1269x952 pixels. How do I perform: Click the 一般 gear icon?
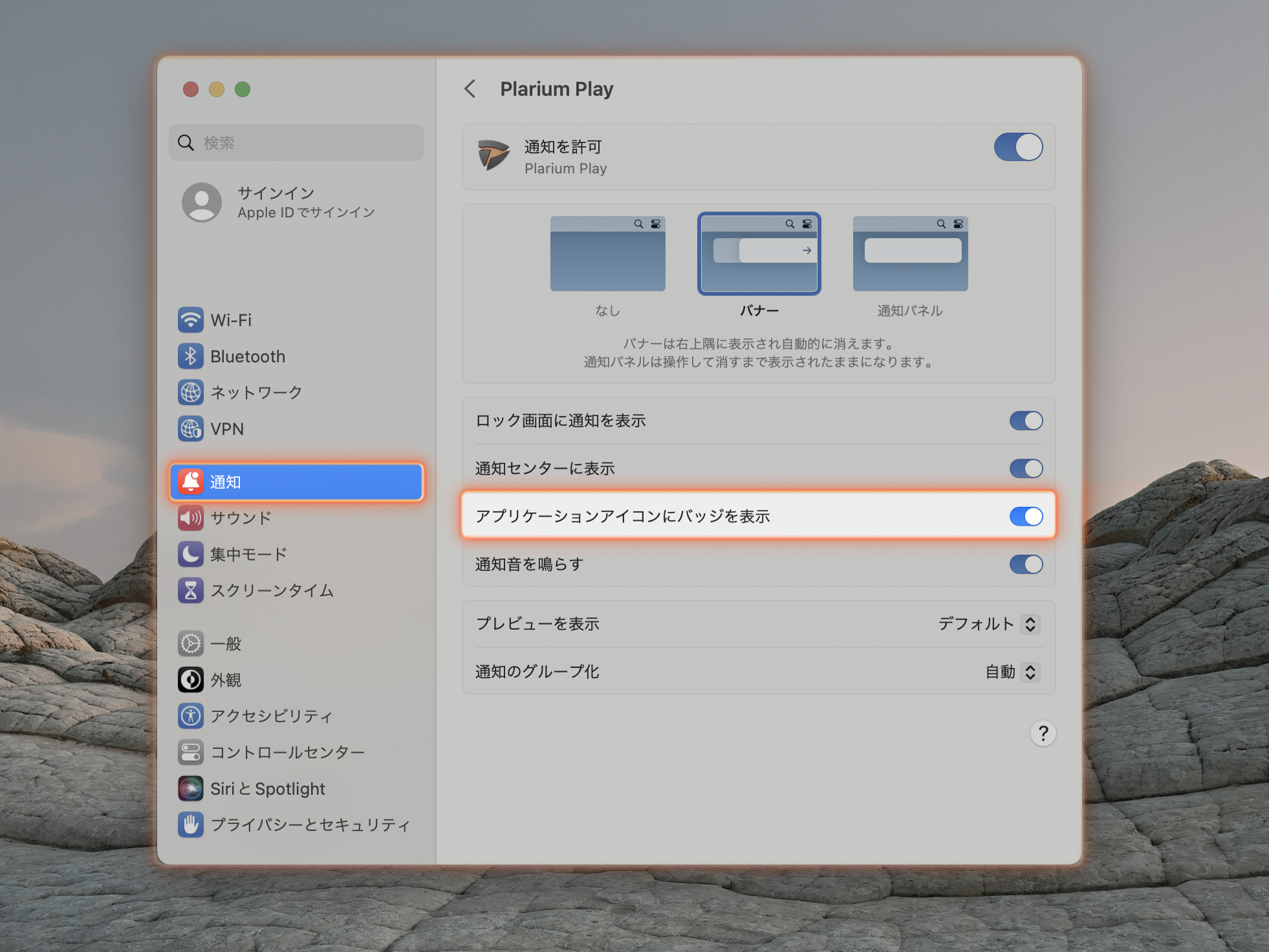click(191, 644)
